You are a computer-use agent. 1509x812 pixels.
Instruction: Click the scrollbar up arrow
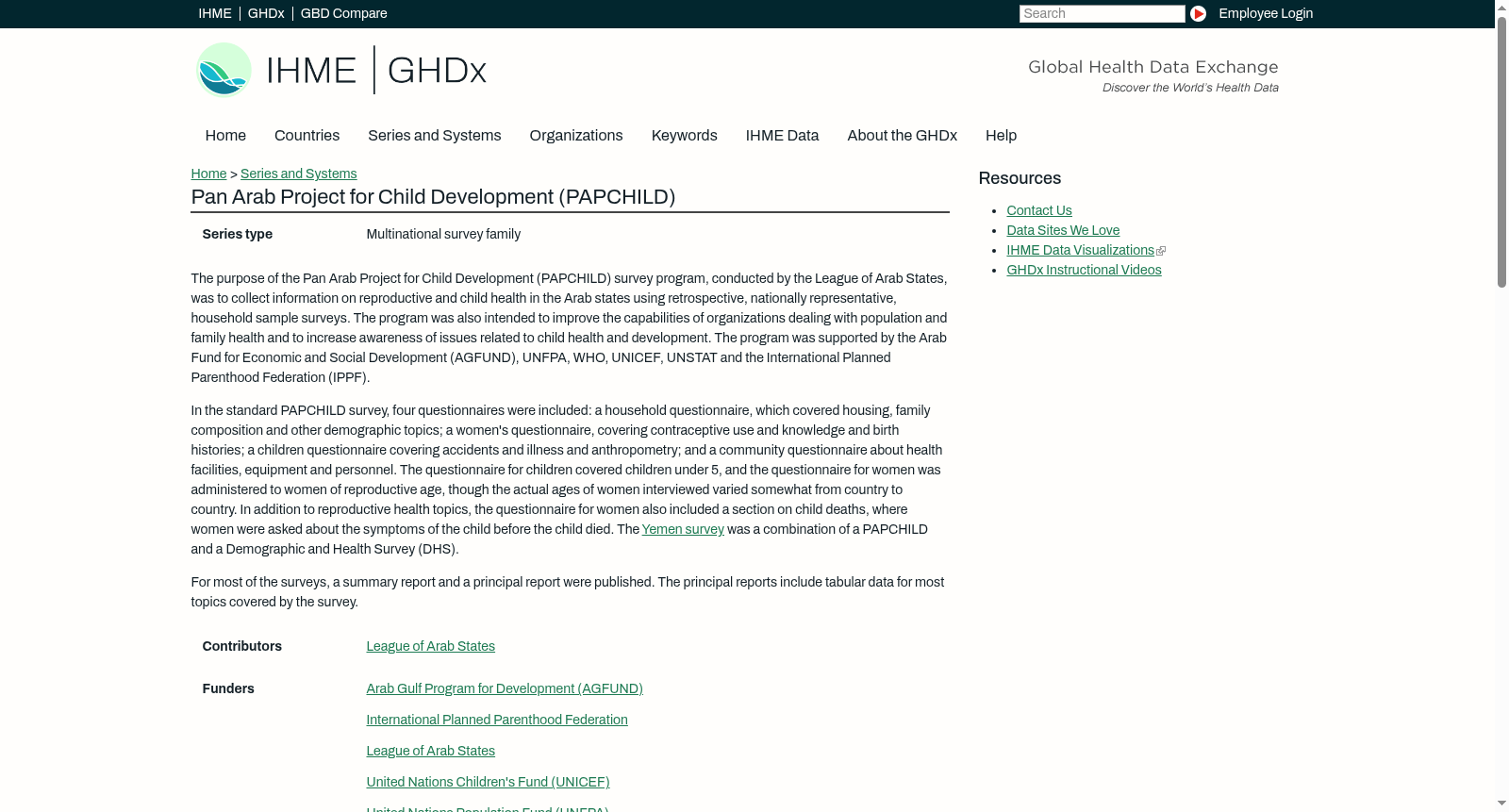click(x=1501, y=7)
